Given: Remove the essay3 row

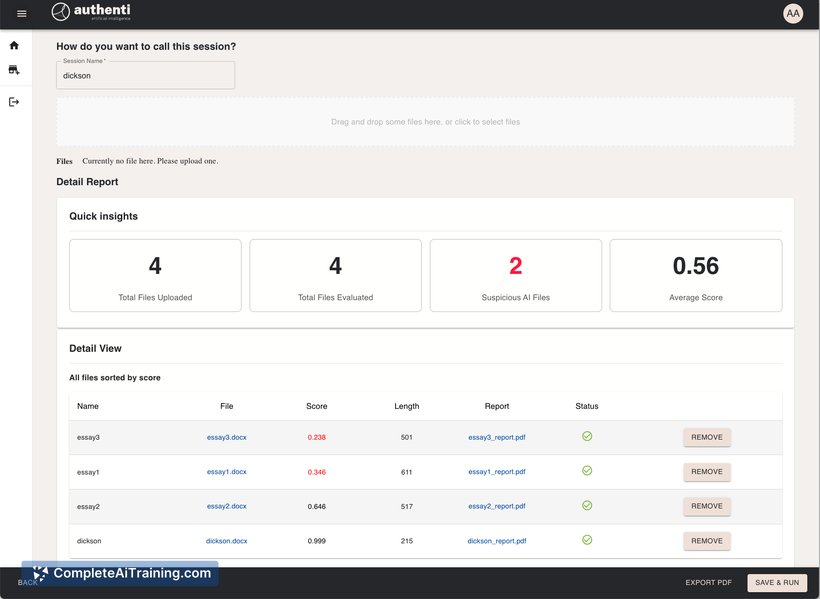Looking at the screenshot, I should (707, 437).
